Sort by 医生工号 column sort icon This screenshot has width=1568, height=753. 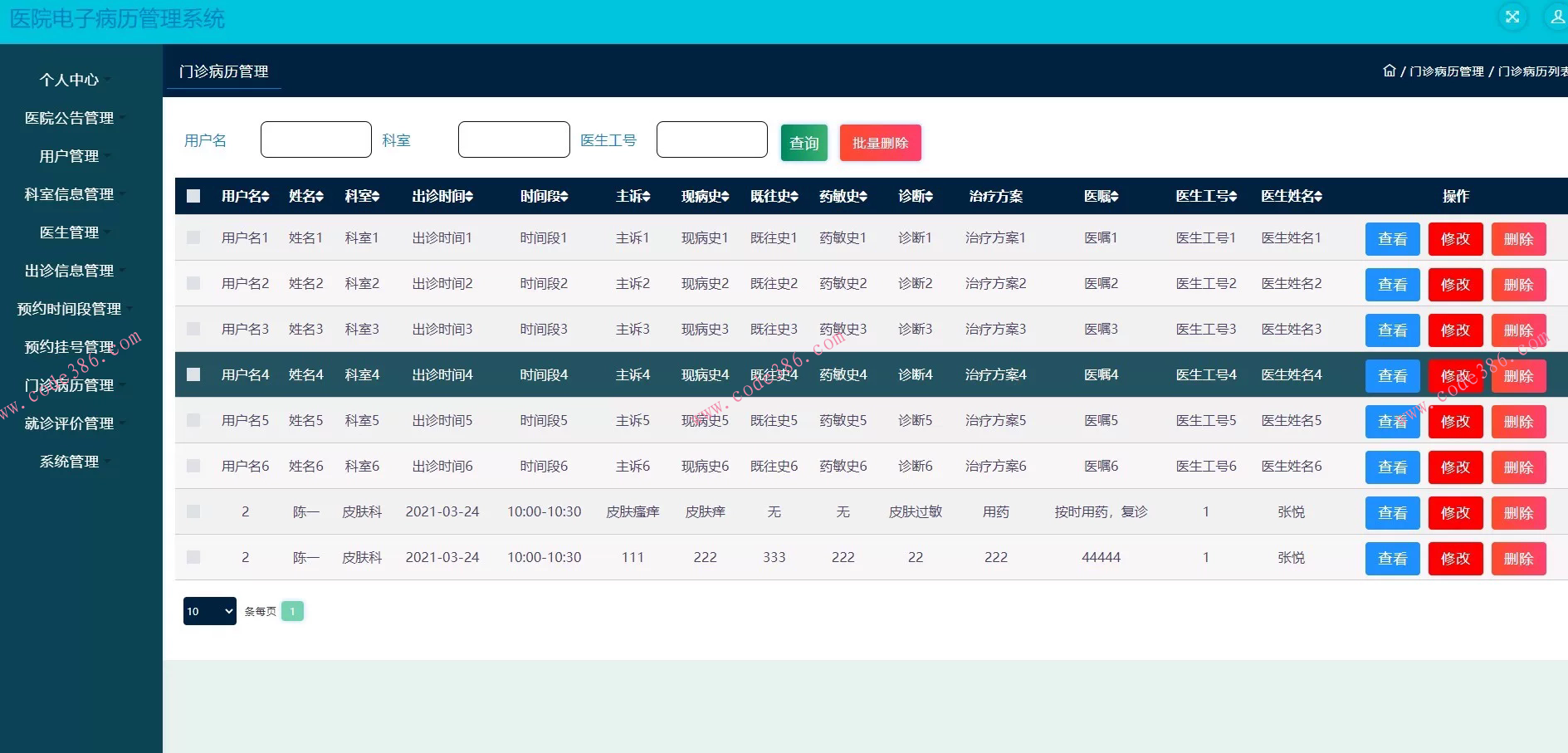(1233, 197)
